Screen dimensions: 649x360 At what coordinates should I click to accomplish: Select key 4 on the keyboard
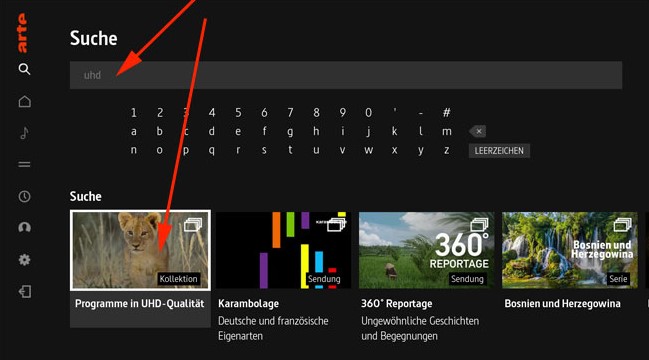(212, 113)
